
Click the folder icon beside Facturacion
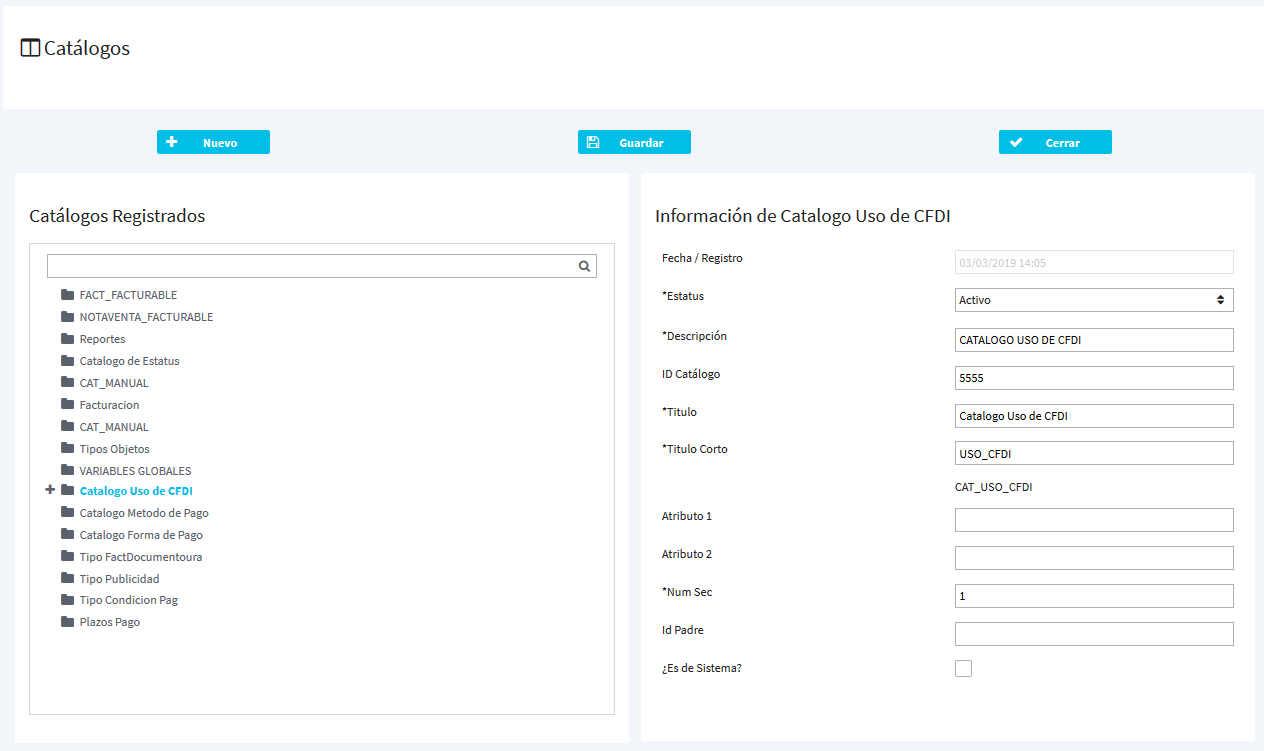[67, 405]
